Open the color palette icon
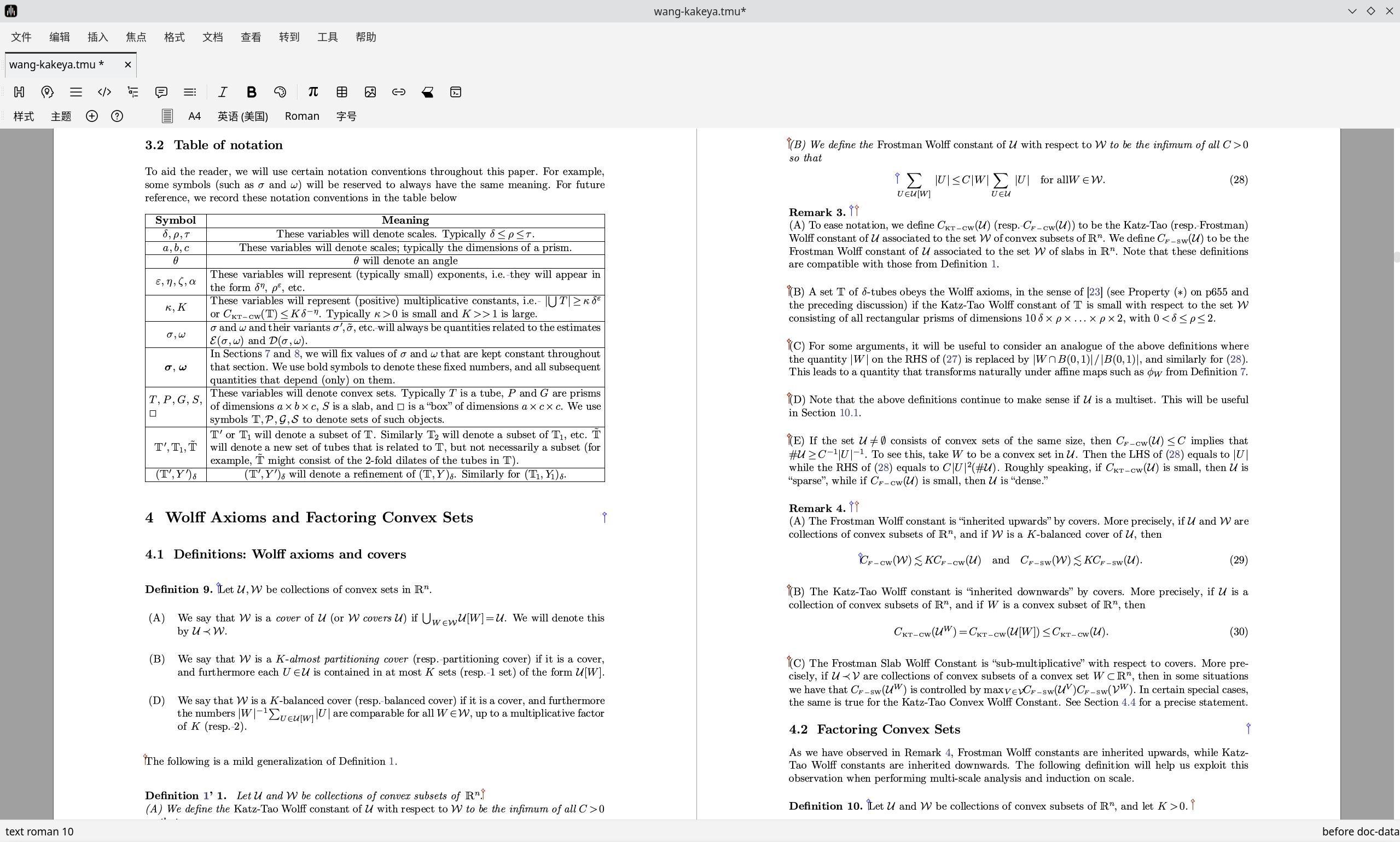1400x842 pixels. [280, 92]
